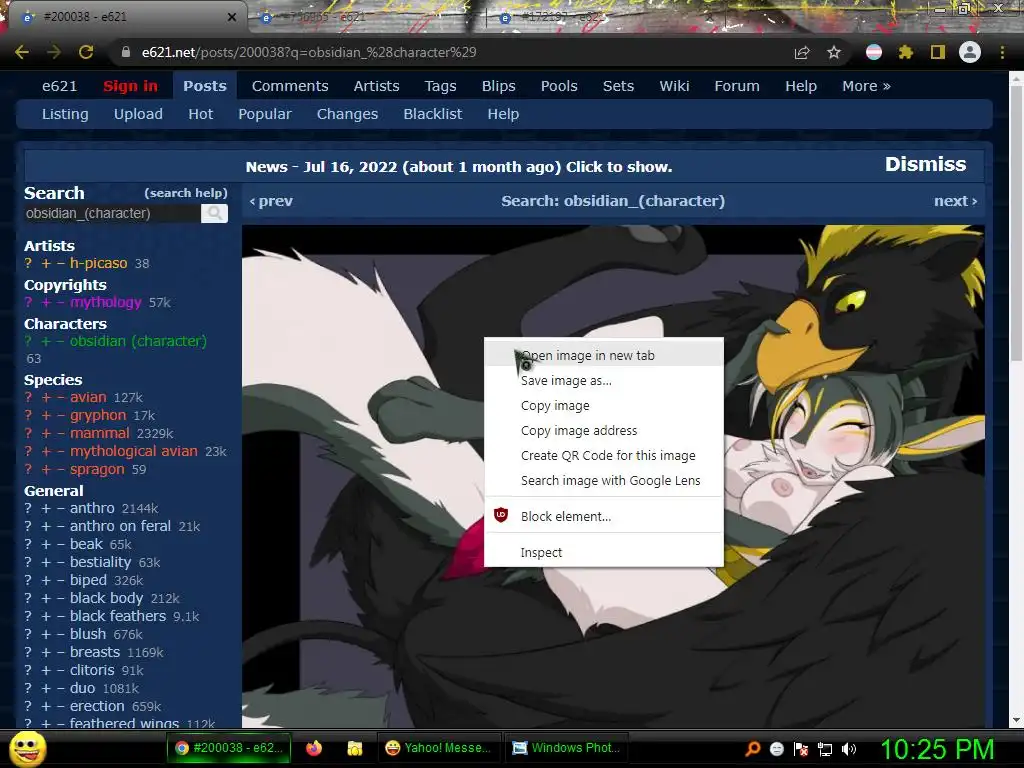Go back using the browser back arrow
This screenshot has height=768, width=1024.
pos(22,52)
